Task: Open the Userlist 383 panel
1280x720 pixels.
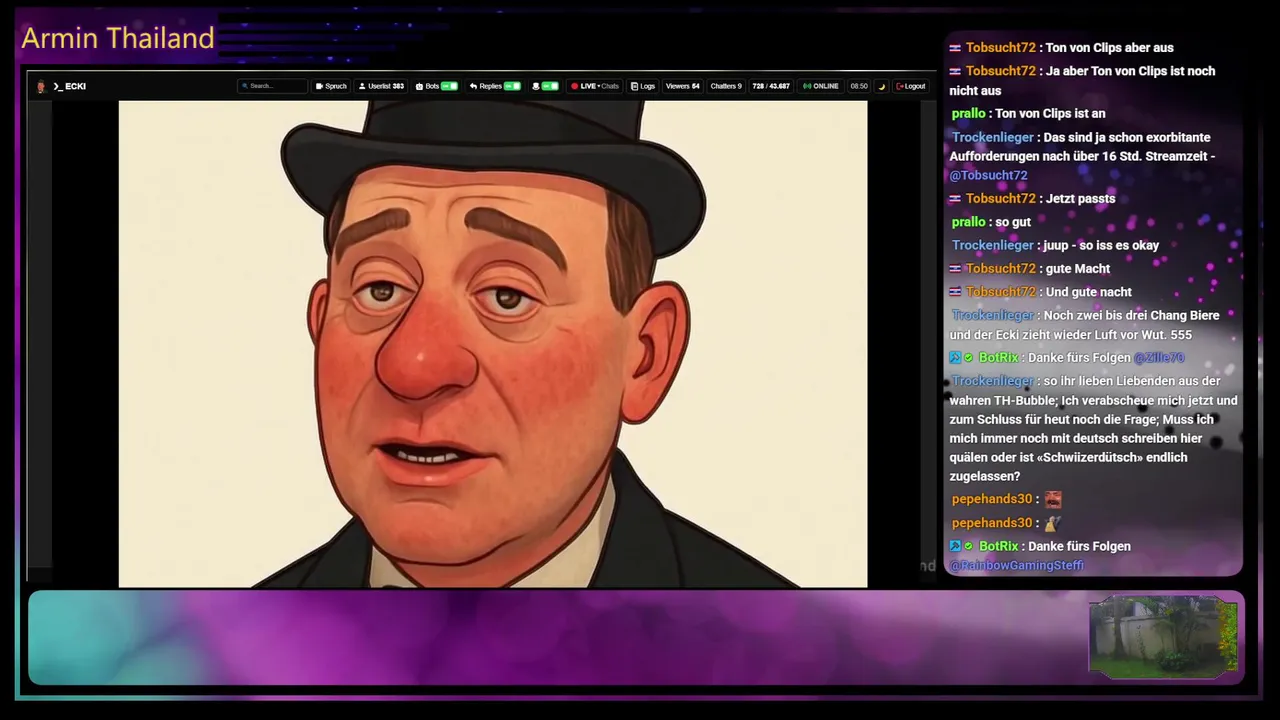Action: pos(381,86)
